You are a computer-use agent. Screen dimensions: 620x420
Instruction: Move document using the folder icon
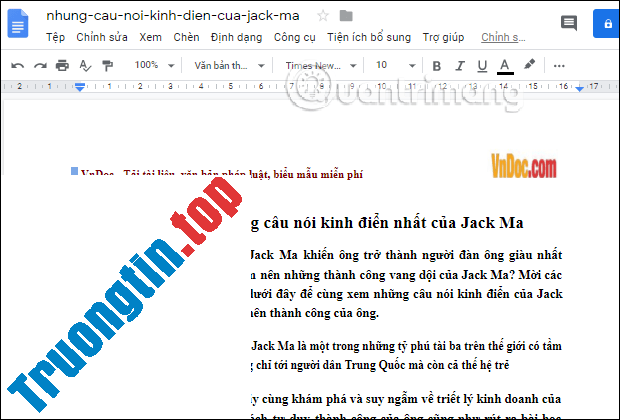pyautogui.click(x=346, y=16)
